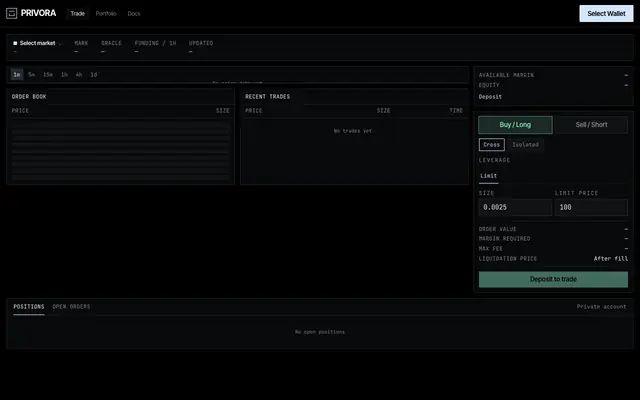Click the Deposit link in margin panel
The width and height of the screenshot is (640, 400).
click(x=490, y=97)
